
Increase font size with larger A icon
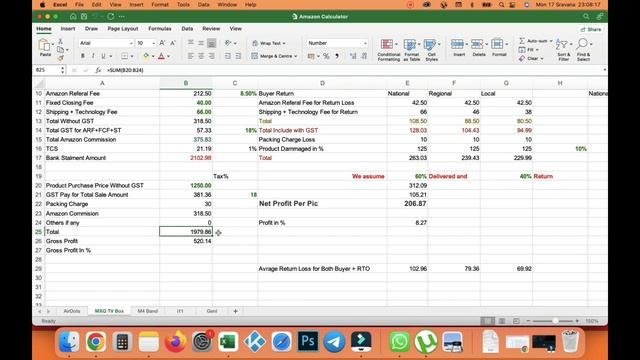[162, 43]
